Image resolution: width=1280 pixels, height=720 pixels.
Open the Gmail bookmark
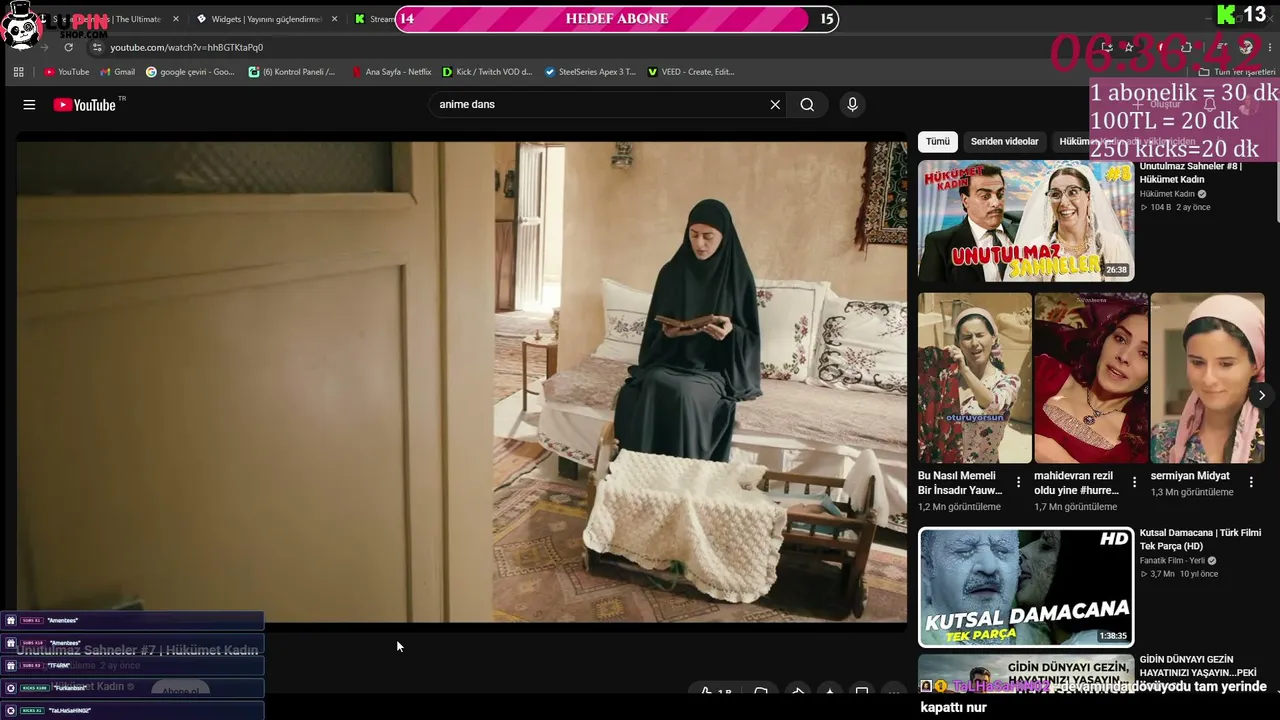tap(118, 72)
